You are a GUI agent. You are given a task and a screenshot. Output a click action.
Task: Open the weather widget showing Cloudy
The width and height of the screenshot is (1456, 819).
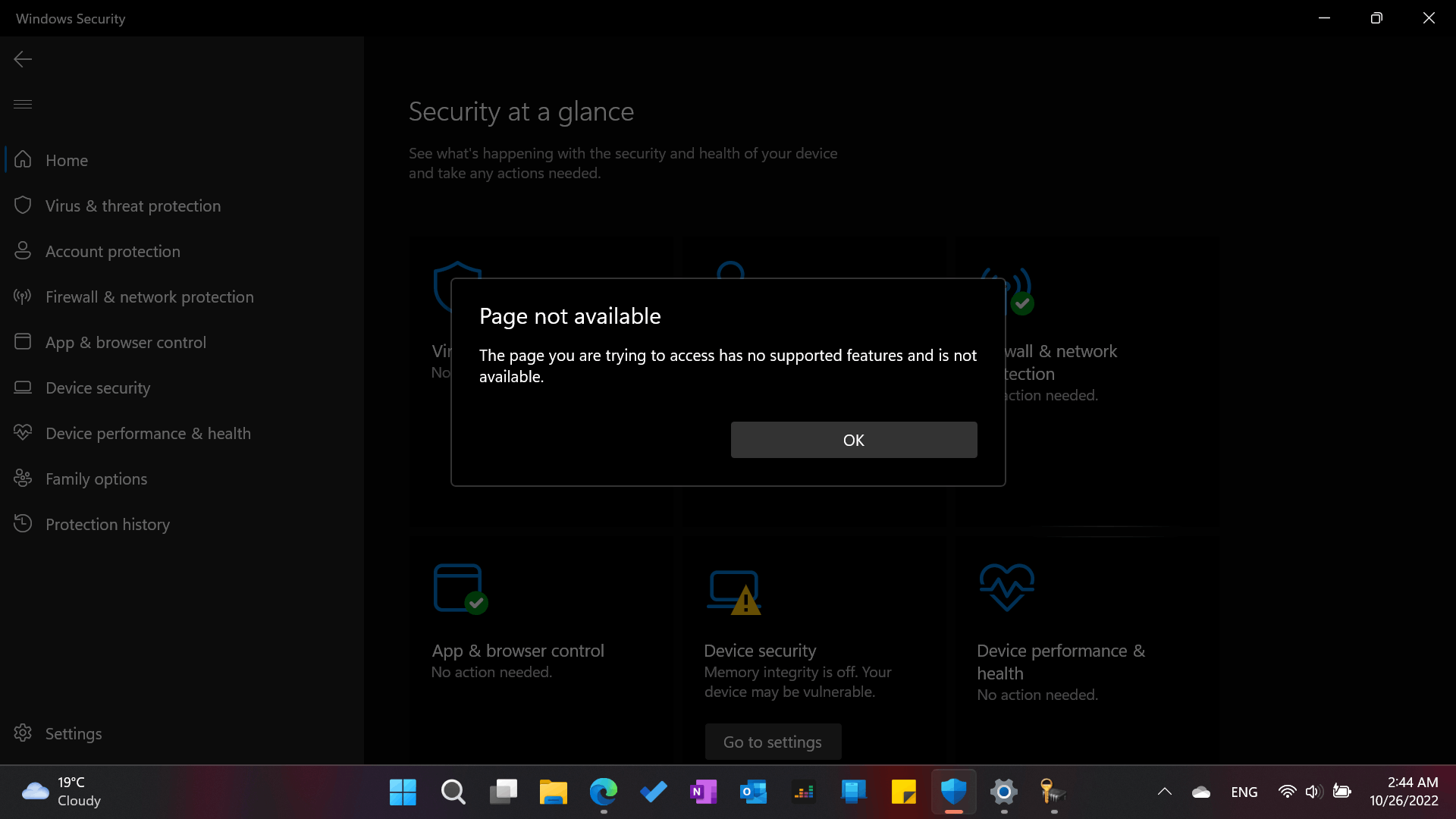(61, 792)
